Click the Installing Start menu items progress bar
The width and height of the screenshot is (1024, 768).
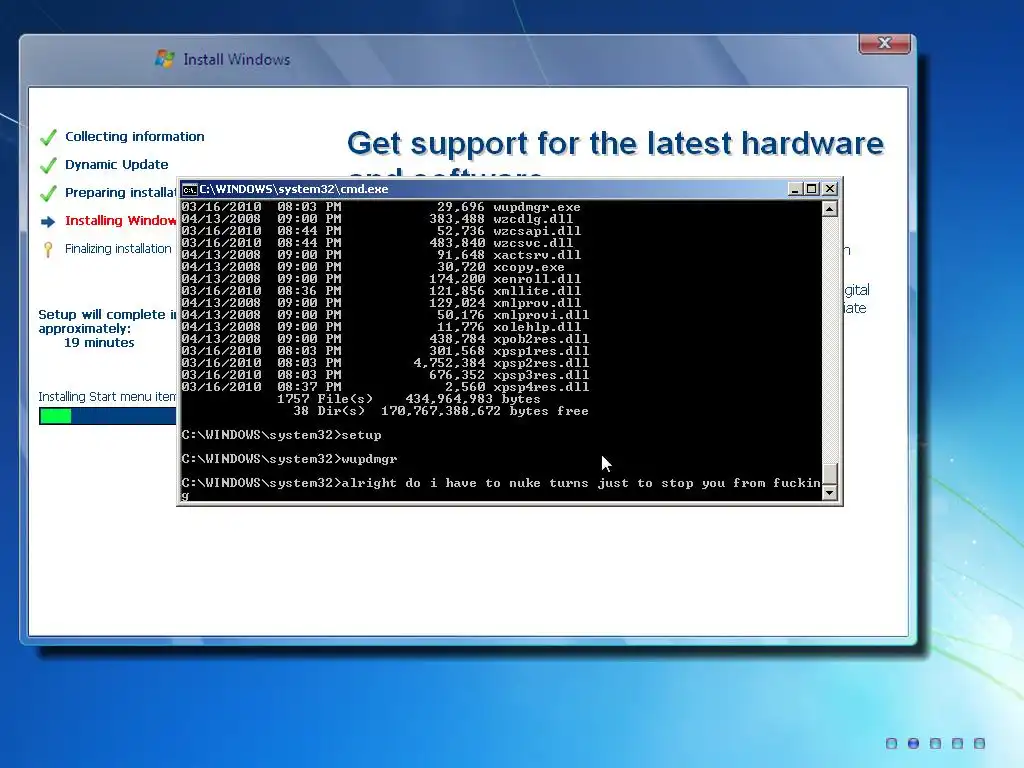point(108,416)
